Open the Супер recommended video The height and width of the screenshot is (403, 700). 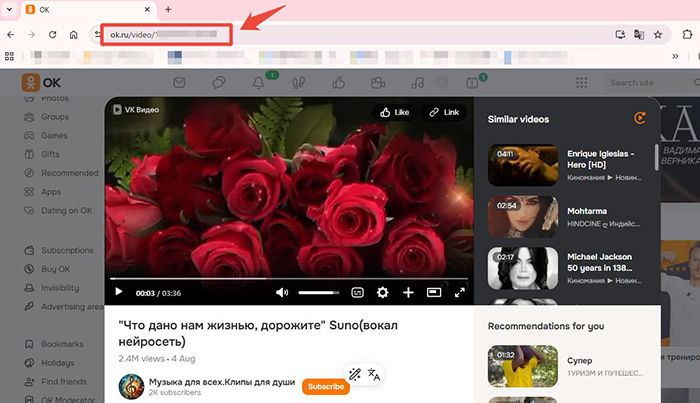point(523,366)
